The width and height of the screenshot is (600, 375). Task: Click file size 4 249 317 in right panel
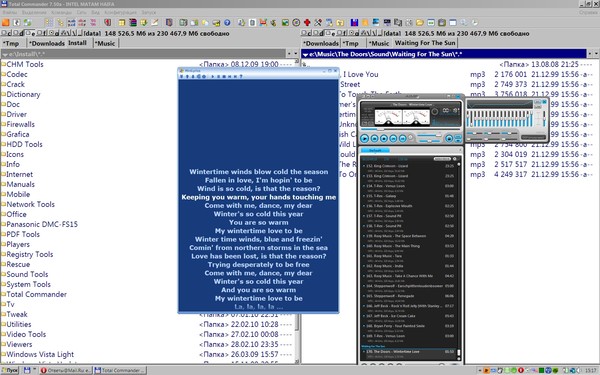pos(510,174)
